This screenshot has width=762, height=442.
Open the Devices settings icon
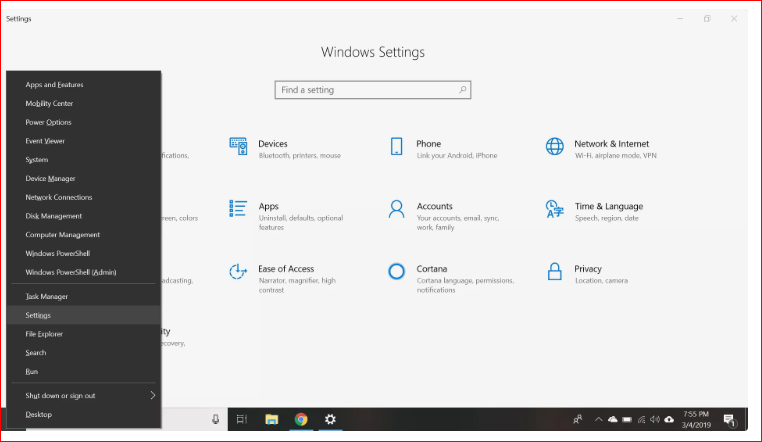click(x=238, y=146)
